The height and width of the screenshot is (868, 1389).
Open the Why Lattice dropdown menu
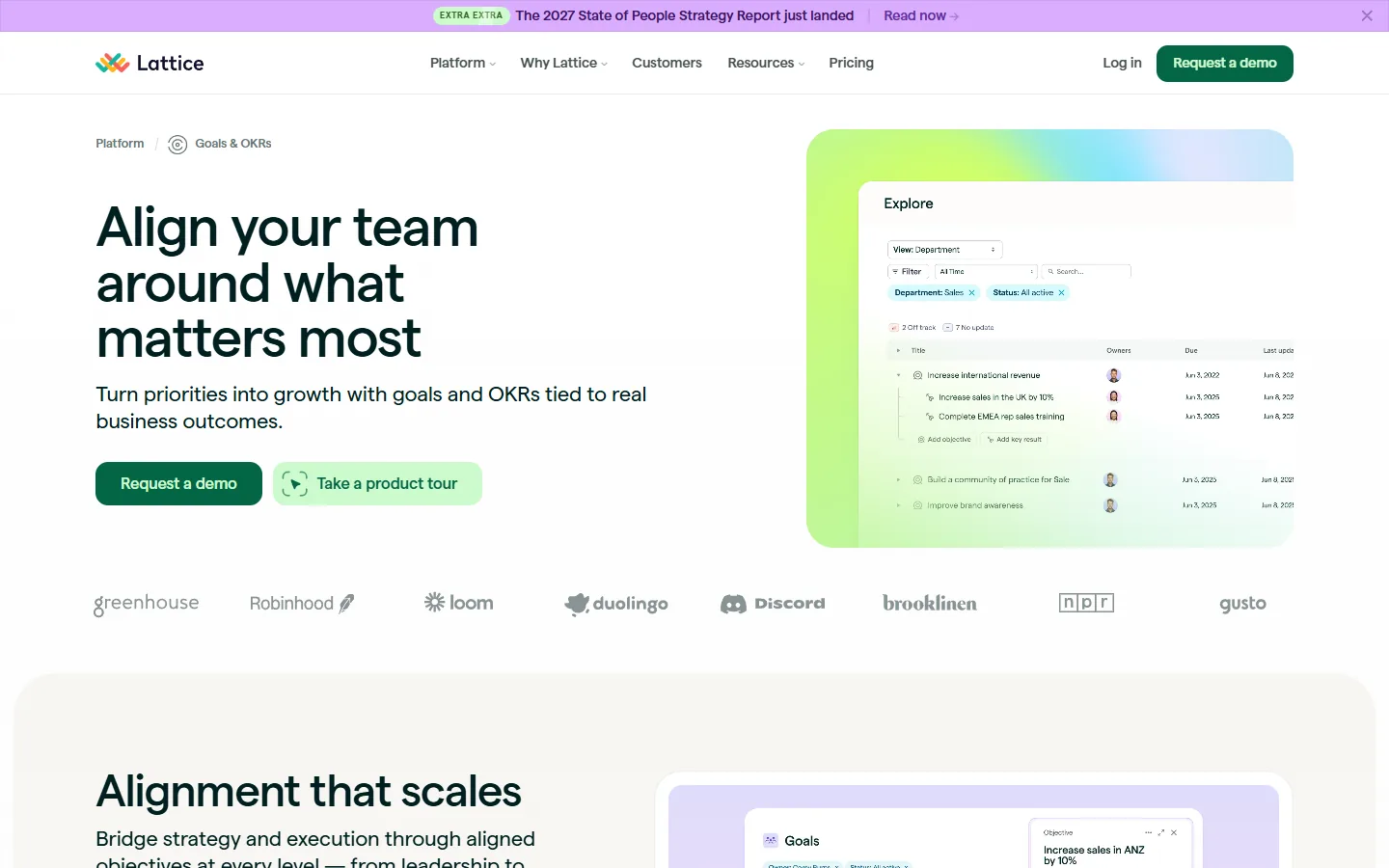pyautogui.click(x=564, y=63)
